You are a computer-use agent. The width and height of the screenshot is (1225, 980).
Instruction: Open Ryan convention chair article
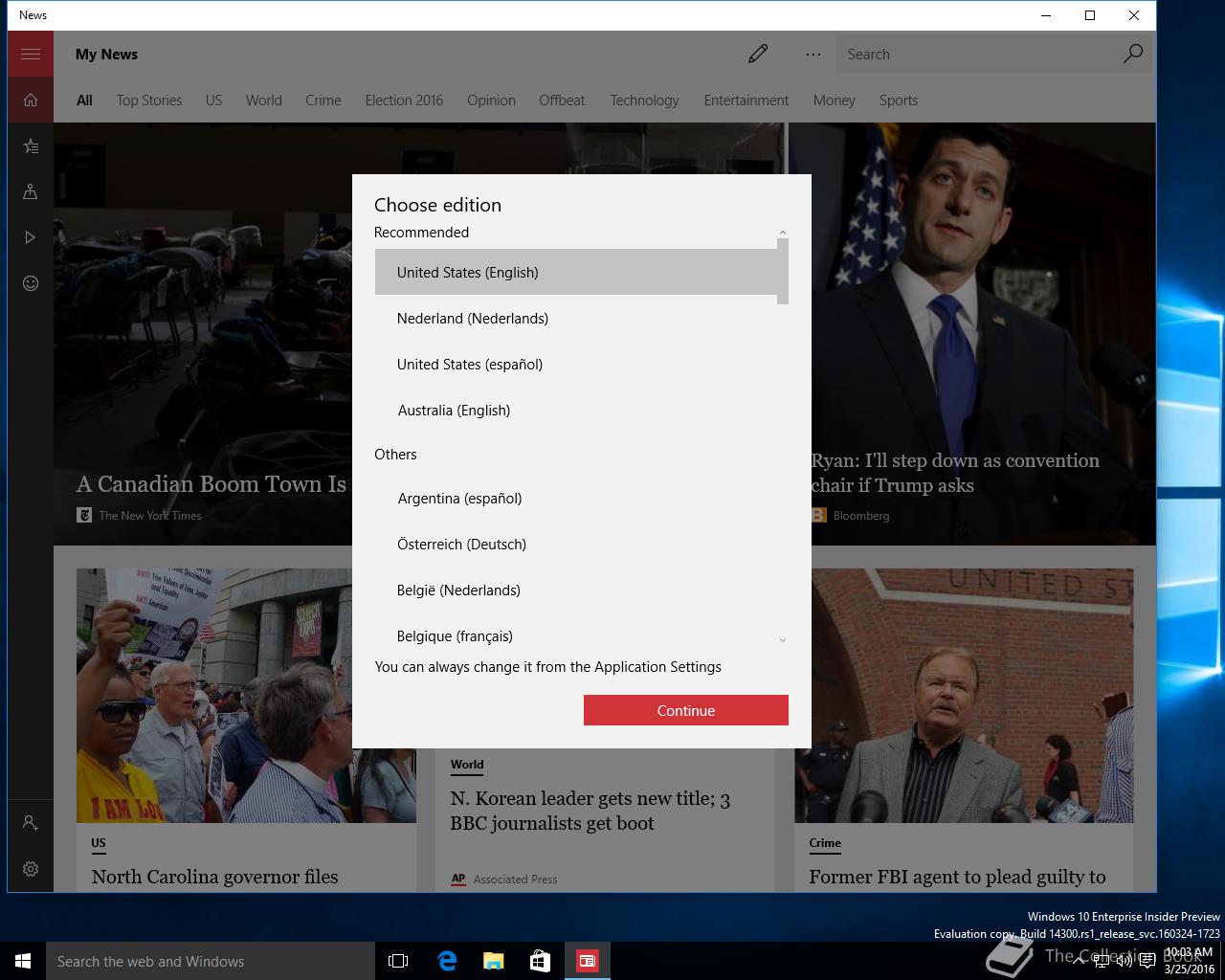(955, 473)
